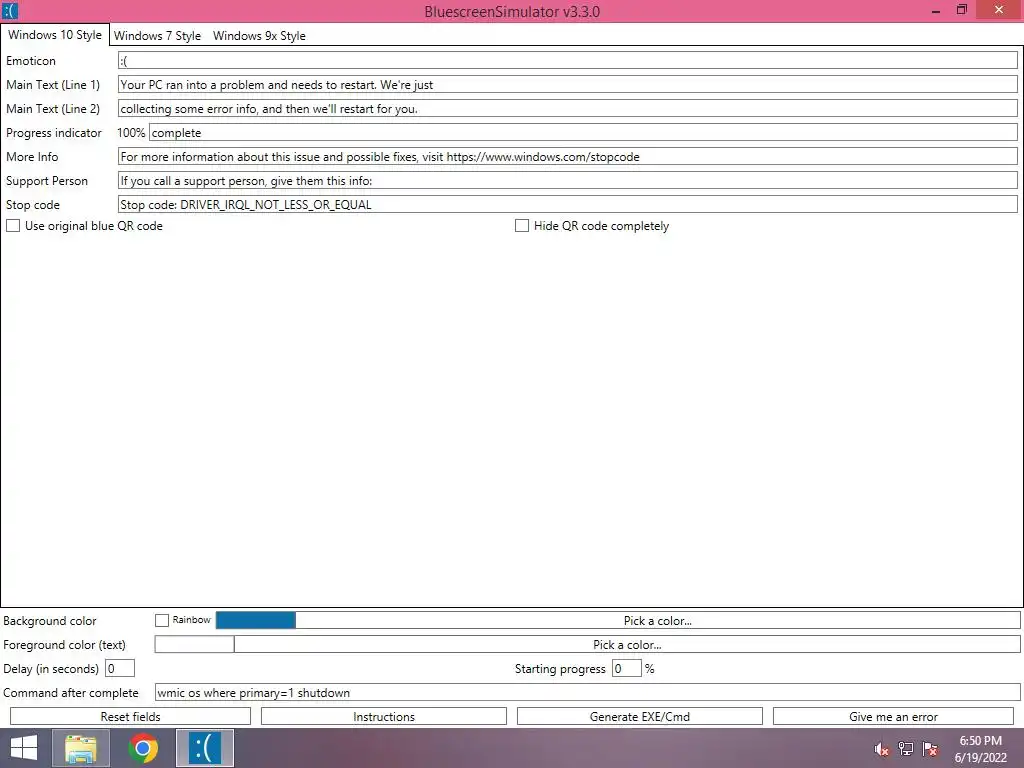Restore down the BluescreenSimulator window
This screenshot has width=1024, height=768.
pos(961,10)
